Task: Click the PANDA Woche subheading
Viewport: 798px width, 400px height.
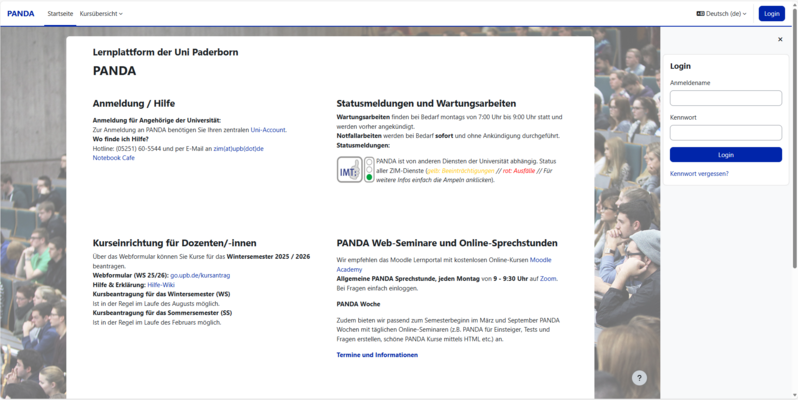Action: coord(358,304)
